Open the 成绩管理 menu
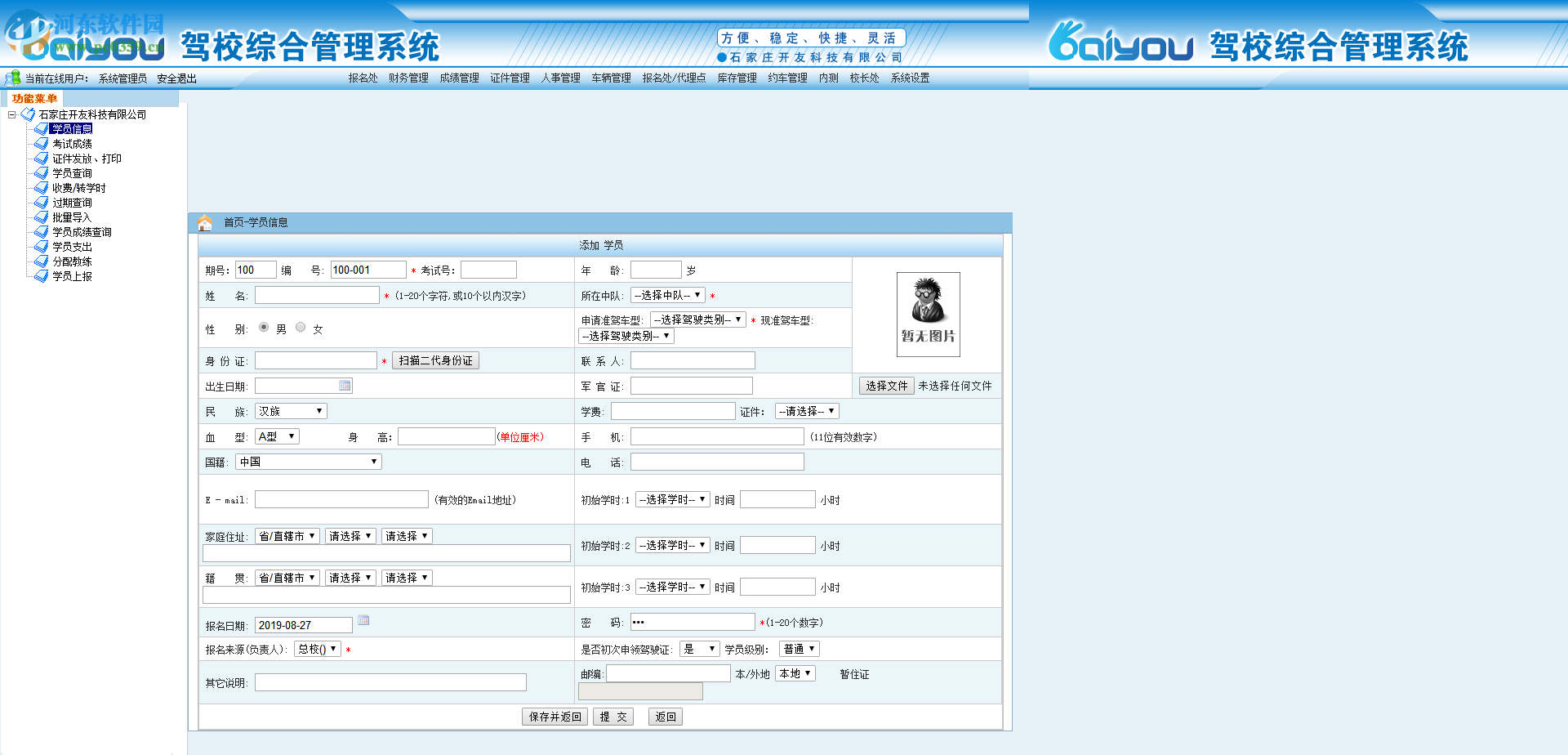This screenshot has height=755, width=1568. [x=460, y=78]
